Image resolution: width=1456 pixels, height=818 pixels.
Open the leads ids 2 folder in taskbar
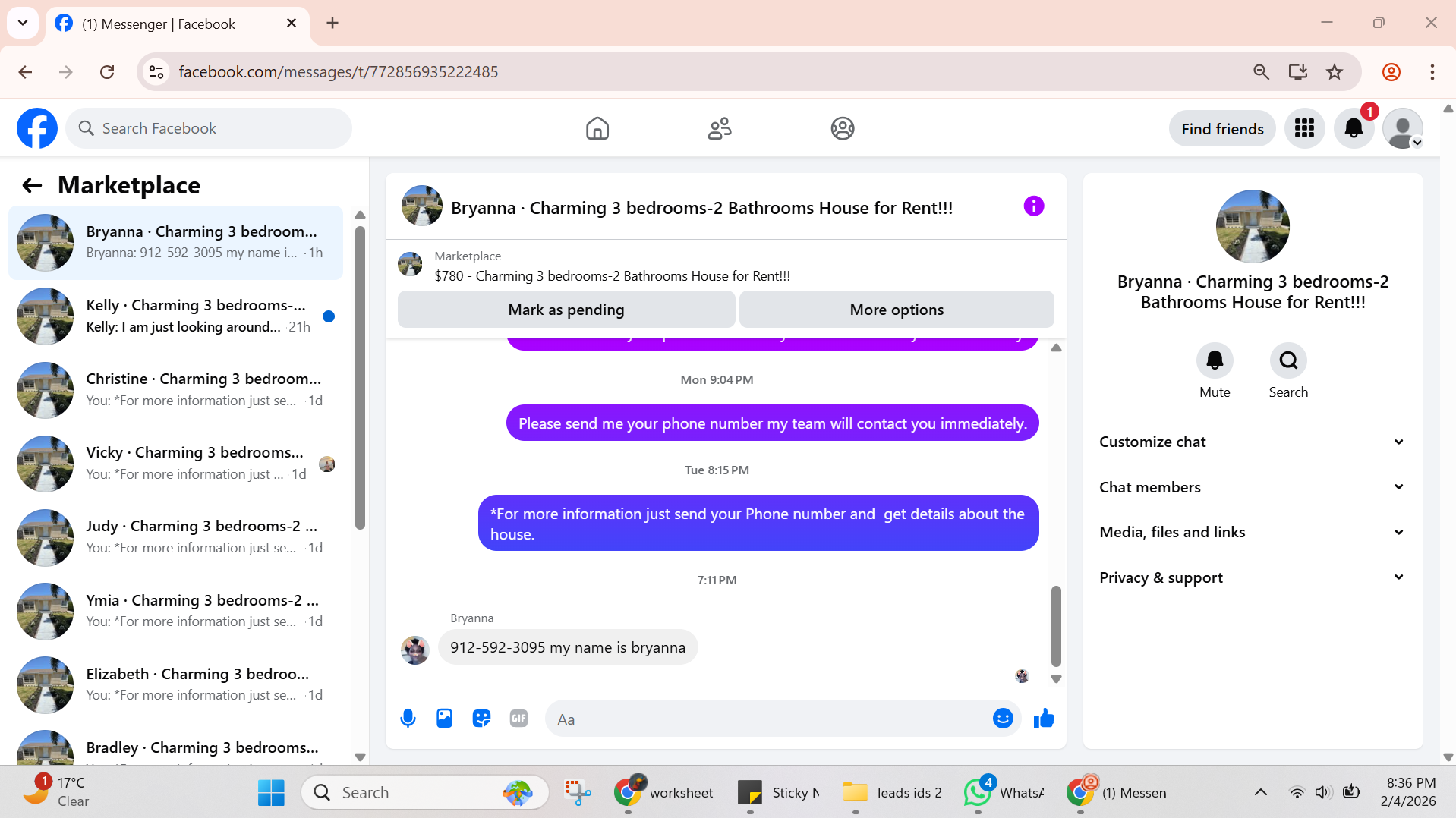pos(893,792)
